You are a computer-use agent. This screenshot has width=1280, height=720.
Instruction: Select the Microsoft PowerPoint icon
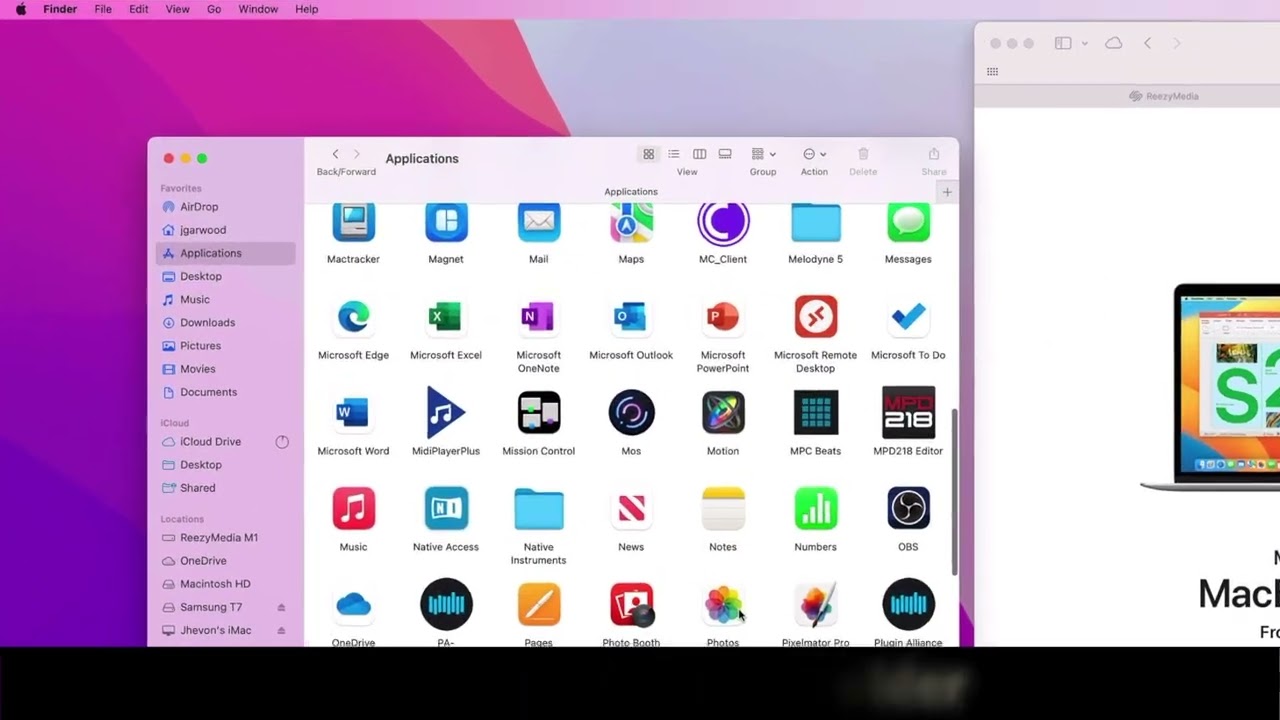point(723,317)
